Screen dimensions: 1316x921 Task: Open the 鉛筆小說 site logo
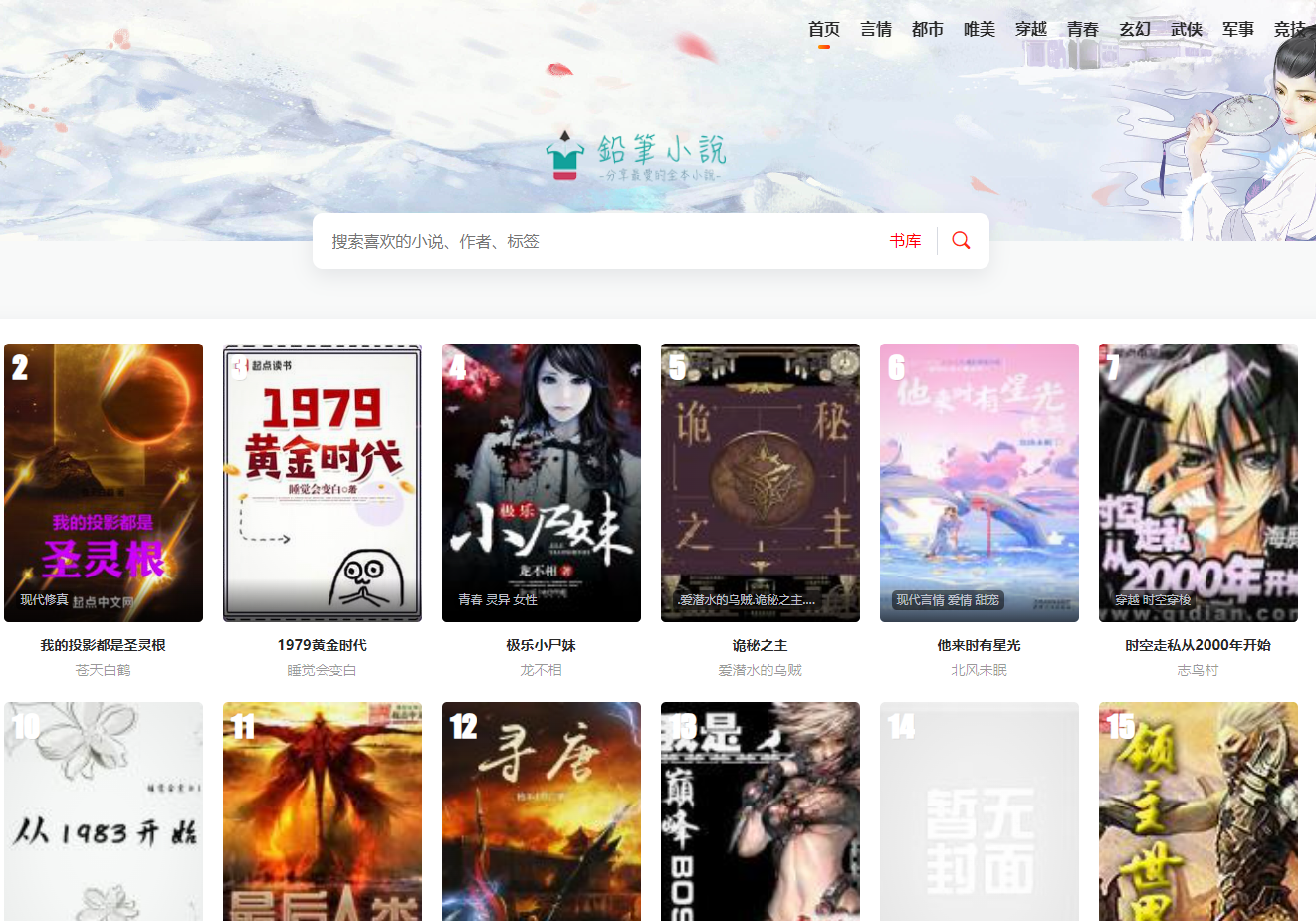636,157
